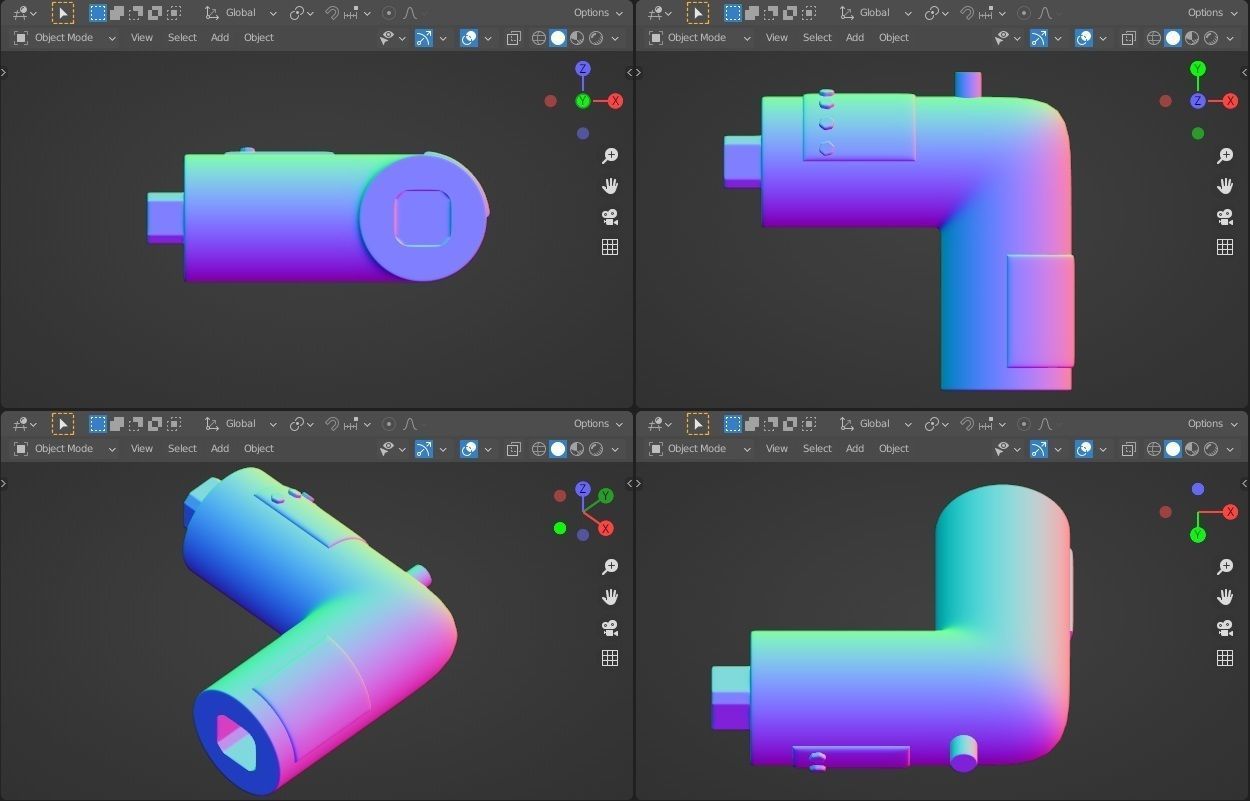Toggle gizmo display button in top-left viewport
Image resolution: width=1250 pixels, height=801 pixels.
click(424, 38)
